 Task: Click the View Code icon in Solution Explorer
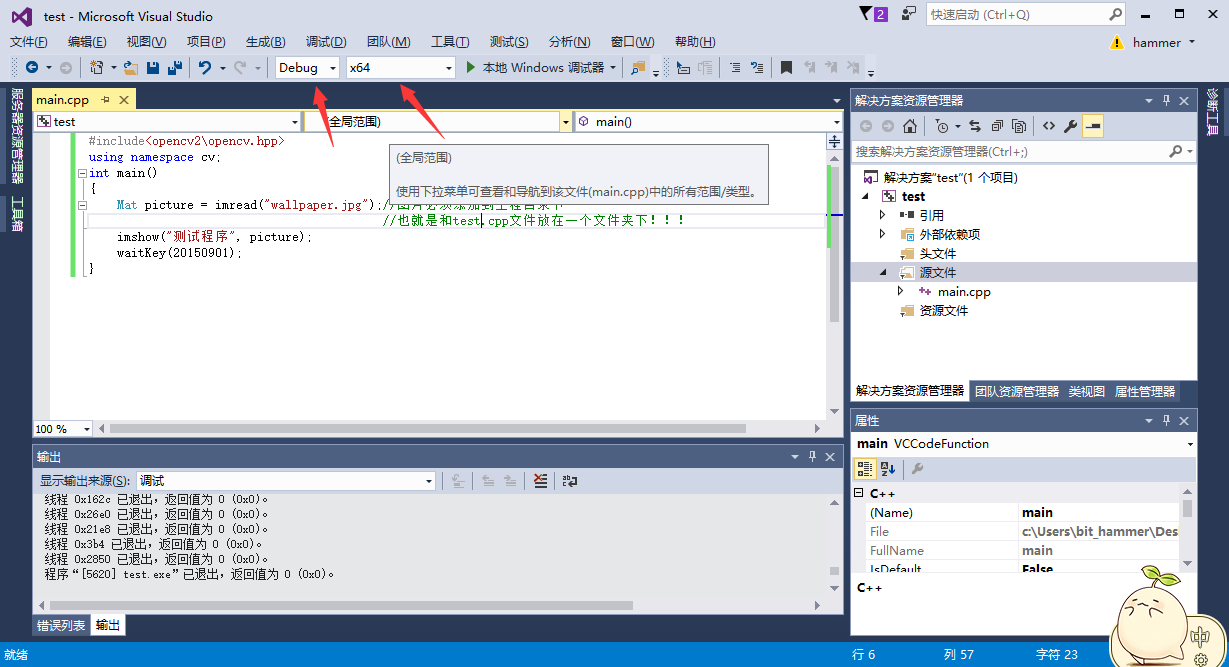pyautogui.click(x=1048, y=126)
